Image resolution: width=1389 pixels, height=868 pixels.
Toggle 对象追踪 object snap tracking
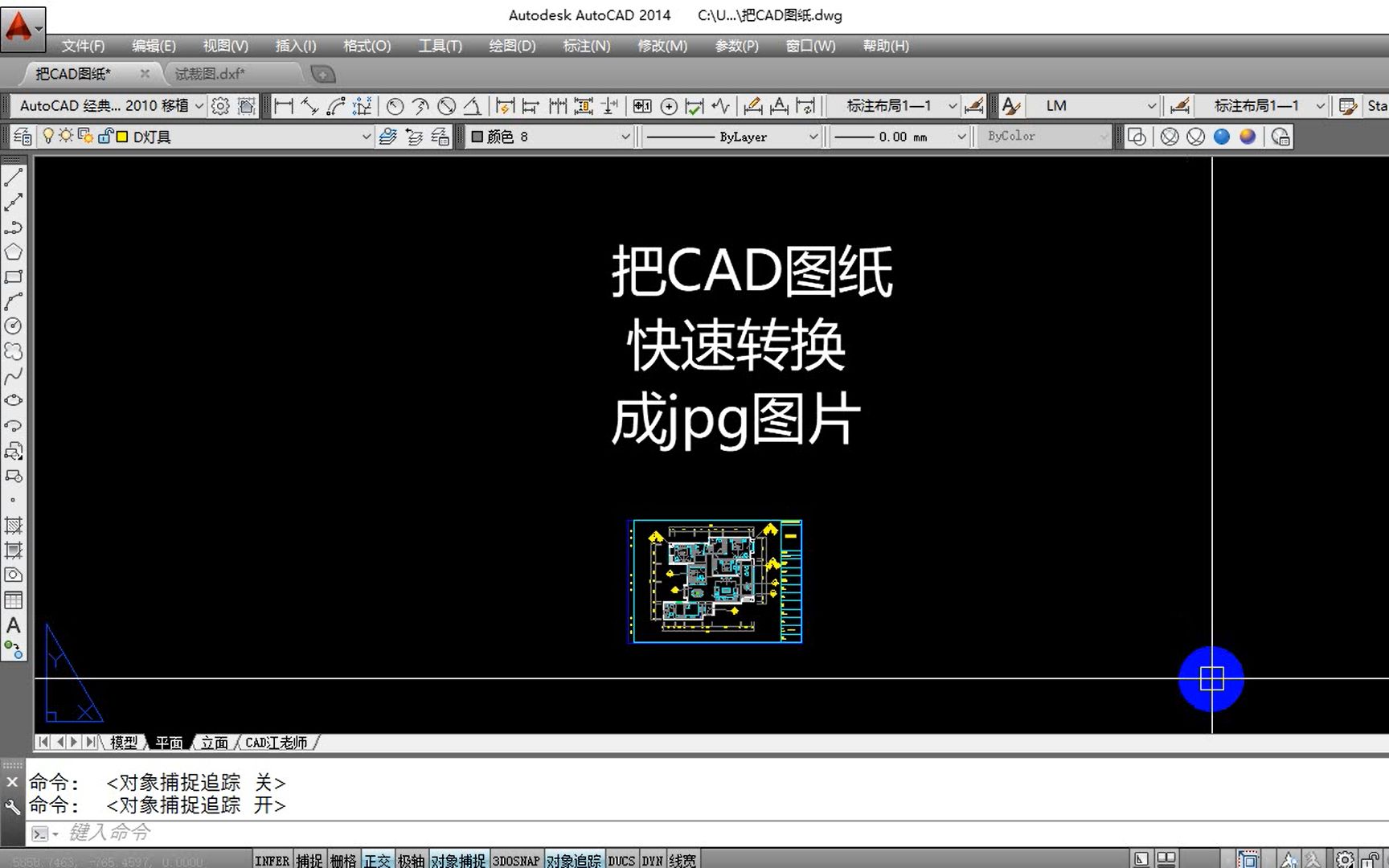574,860
